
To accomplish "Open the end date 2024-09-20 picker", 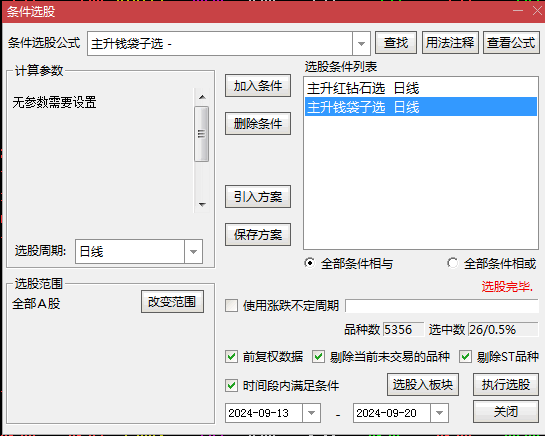I will point(439,413).
